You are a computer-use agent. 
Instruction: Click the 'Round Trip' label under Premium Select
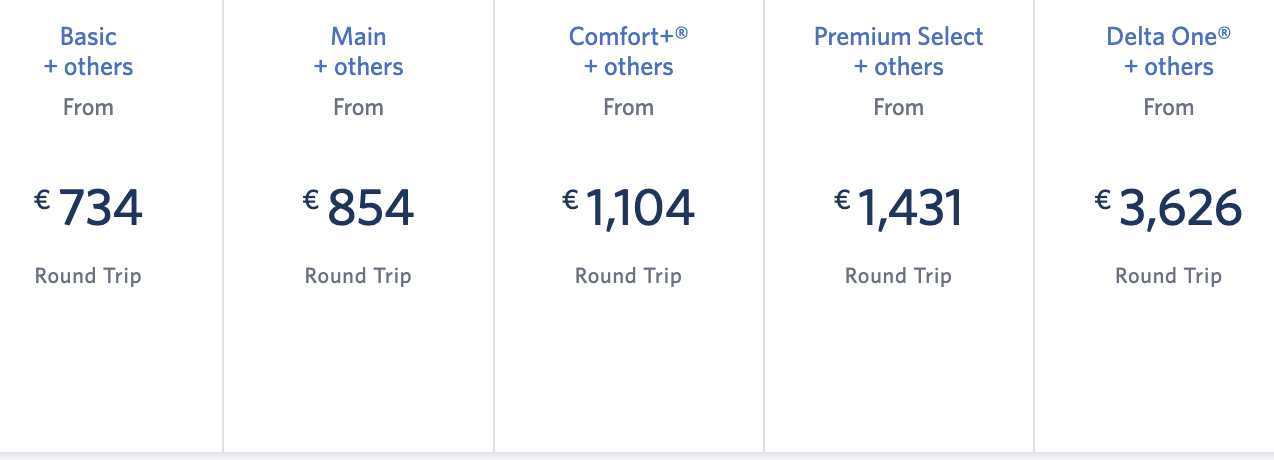pyautogui.click(x=898, y=276)
